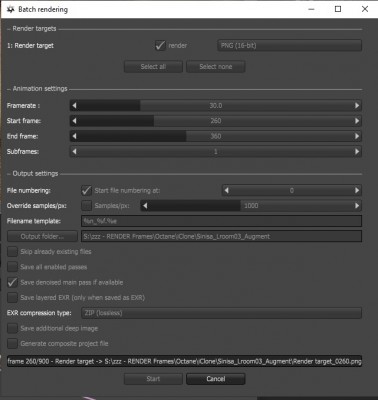
Task: Click the End frame slider bar
Action: [216, 136]
